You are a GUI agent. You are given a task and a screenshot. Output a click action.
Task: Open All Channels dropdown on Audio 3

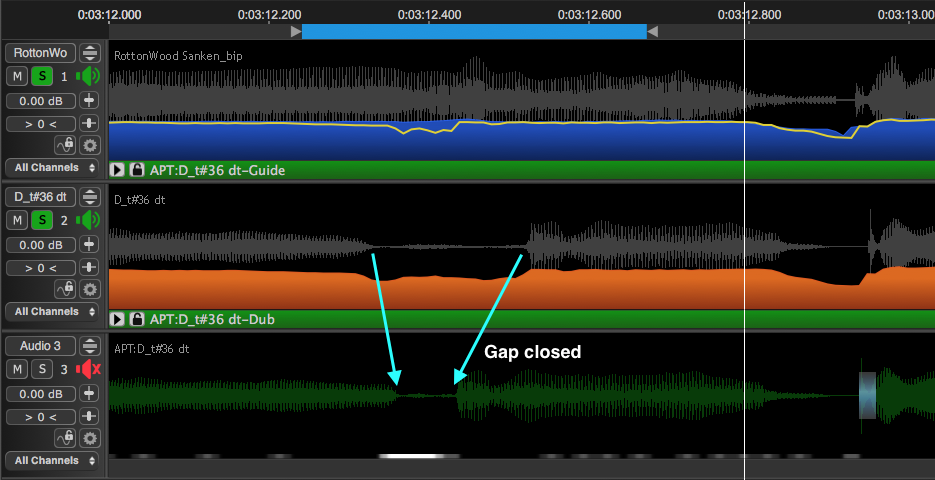pyautogui.click(x=52, y=461)
